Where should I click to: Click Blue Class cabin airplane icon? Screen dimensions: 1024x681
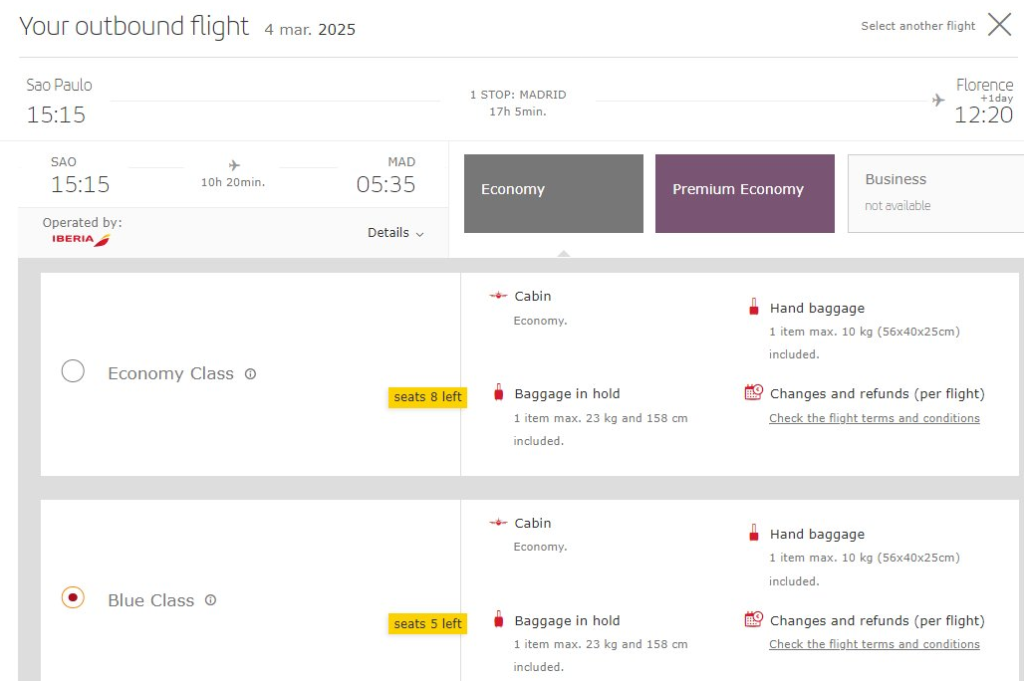pyautogui.click(x=498, y=523)
